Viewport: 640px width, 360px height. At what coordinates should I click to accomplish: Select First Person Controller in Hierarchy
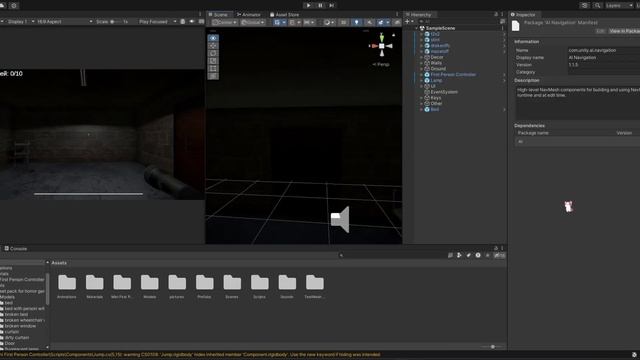(x=453, y=75)
